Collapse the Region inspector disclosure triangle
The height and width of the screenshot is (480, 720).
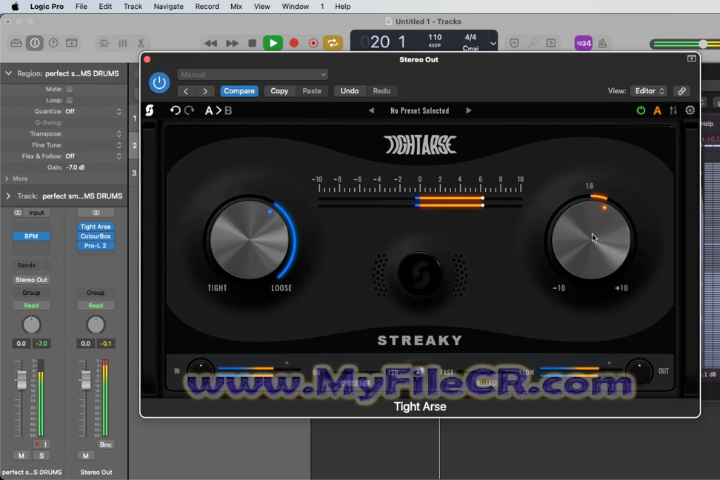pos(9,74)
